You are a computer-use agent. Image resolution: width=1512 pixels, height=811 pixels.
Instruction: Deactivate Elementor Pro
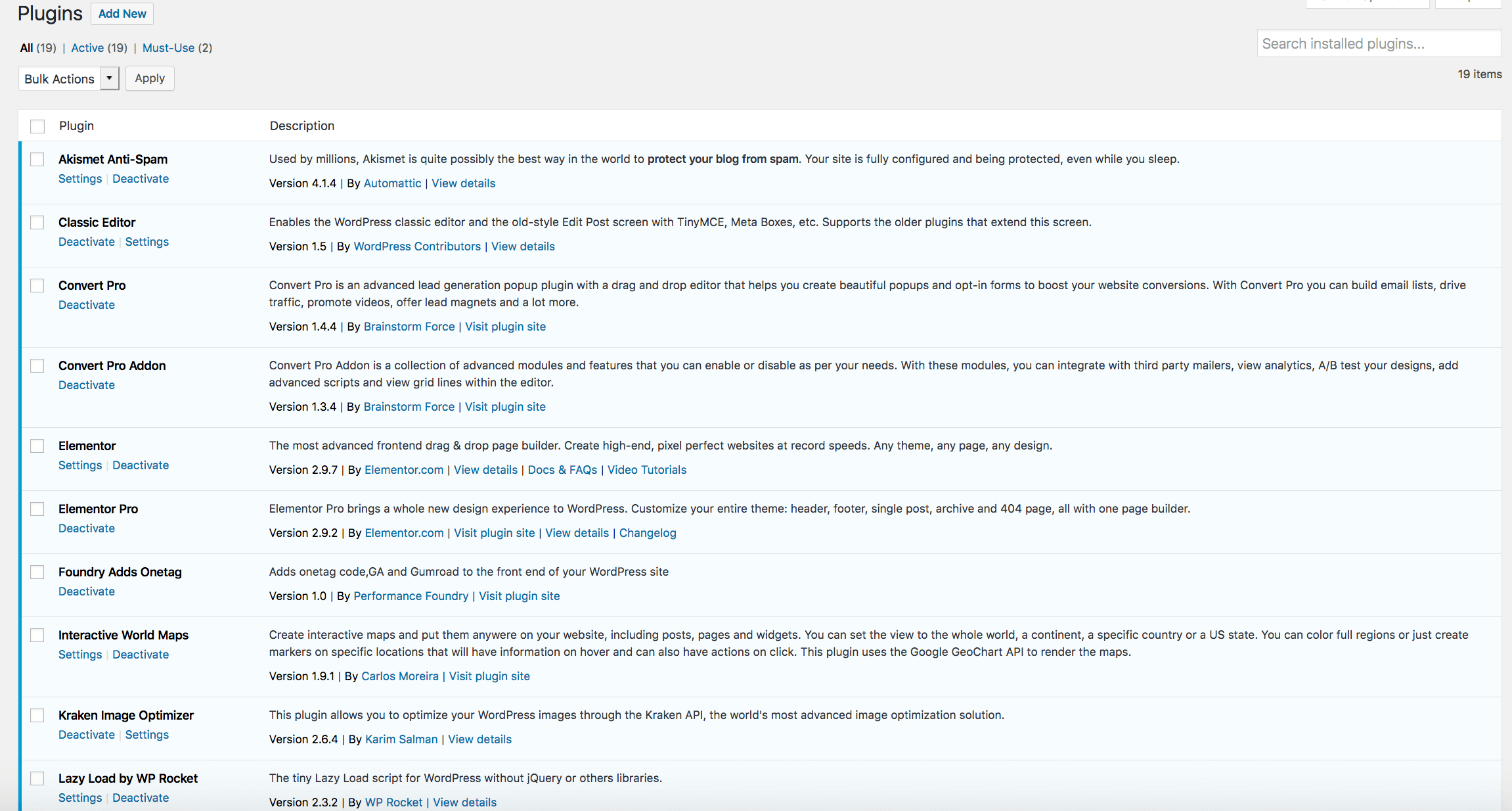tap(87, 528)
